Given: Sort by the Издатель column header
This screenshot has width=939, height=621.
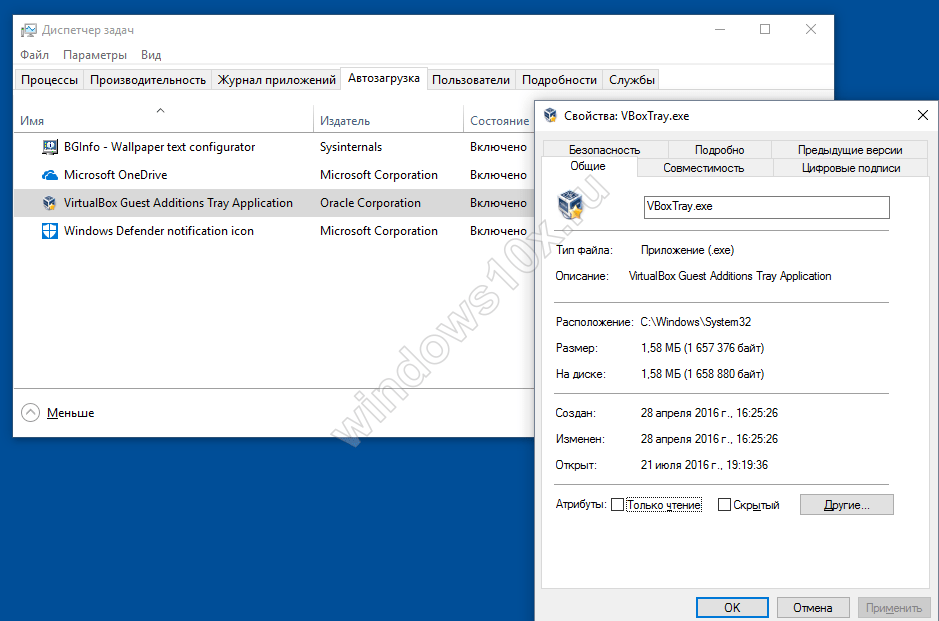Looking at the screenshot, I should pyautogui.click(x=345, y=121).
